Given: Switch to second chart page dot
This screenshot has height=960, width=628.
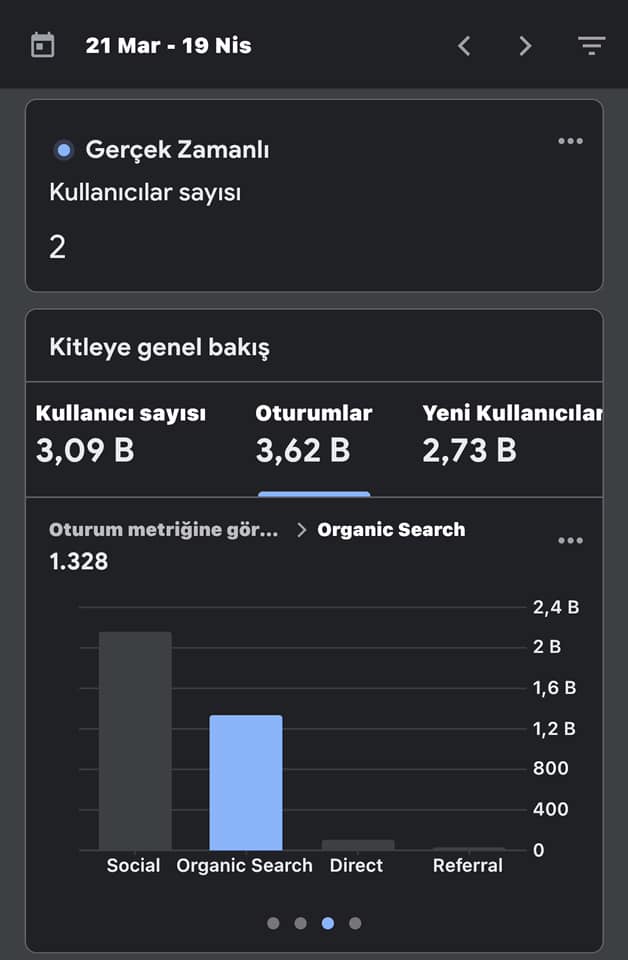Looking at the screenshot, I should (301, 923).
